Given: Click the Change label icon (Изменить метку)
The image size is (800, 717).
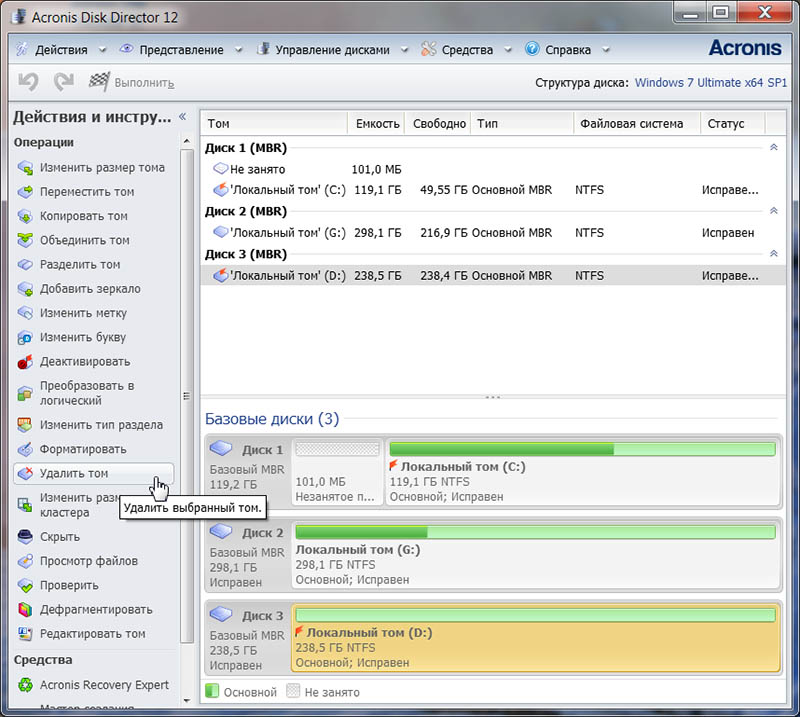Looking at the screenshot, I should (25, 313).
